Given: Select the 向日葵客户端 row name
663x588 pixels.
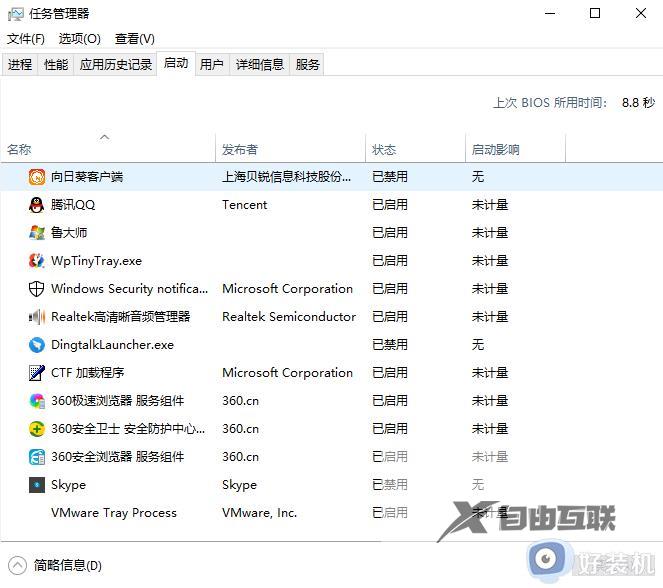Looking at the screenshot, I should tap(87, 177).
